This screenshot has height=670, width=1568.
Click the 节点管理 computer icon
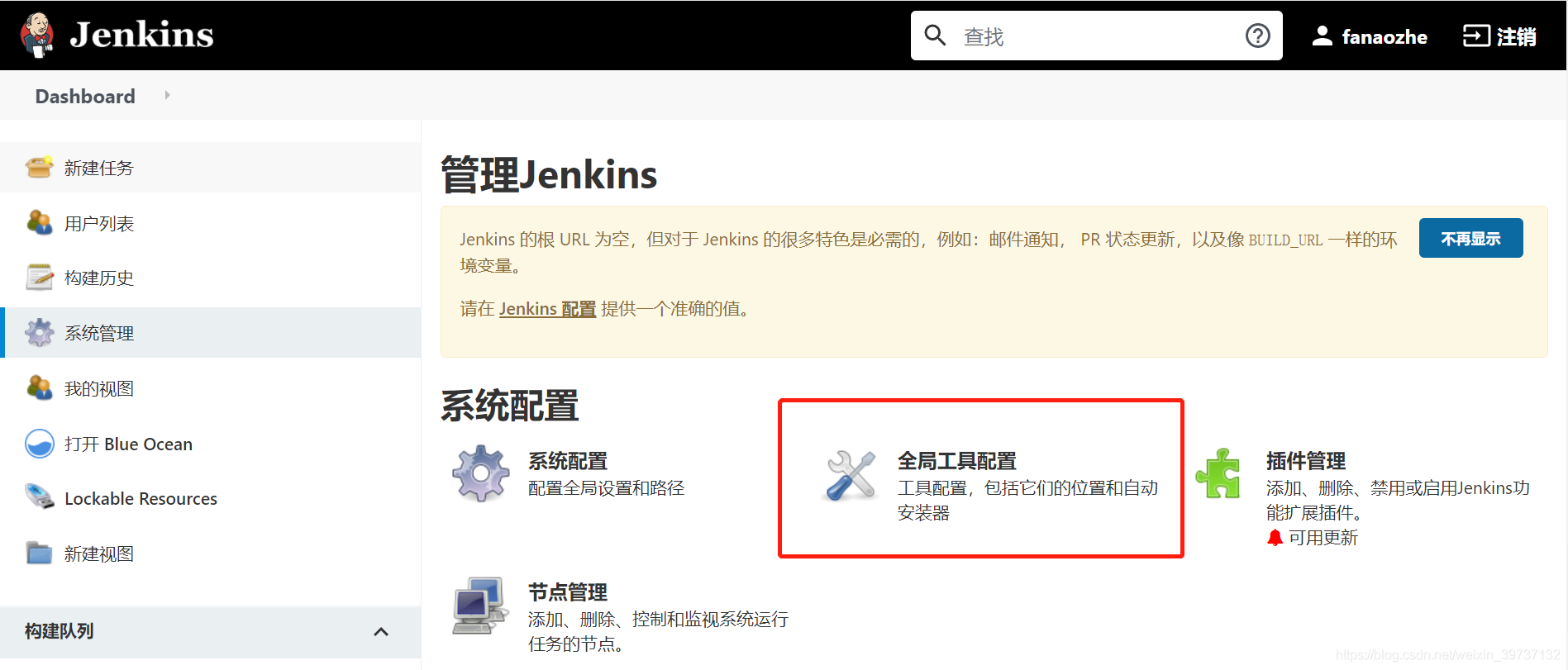coord(480,606)
